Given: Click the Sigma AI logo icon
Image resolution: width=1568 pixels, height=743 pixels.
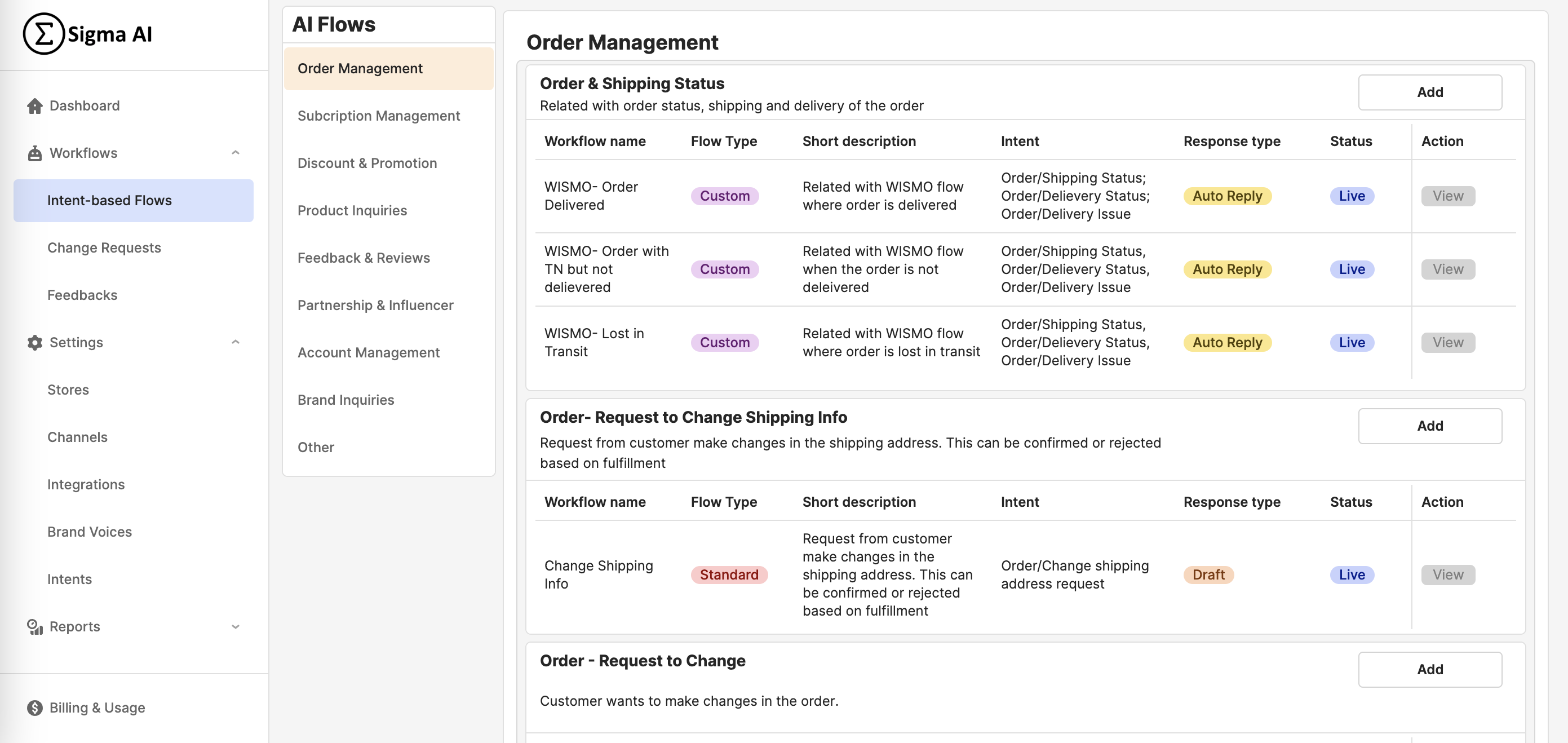Looking at the screenshot, I should (x=43, y=34).
